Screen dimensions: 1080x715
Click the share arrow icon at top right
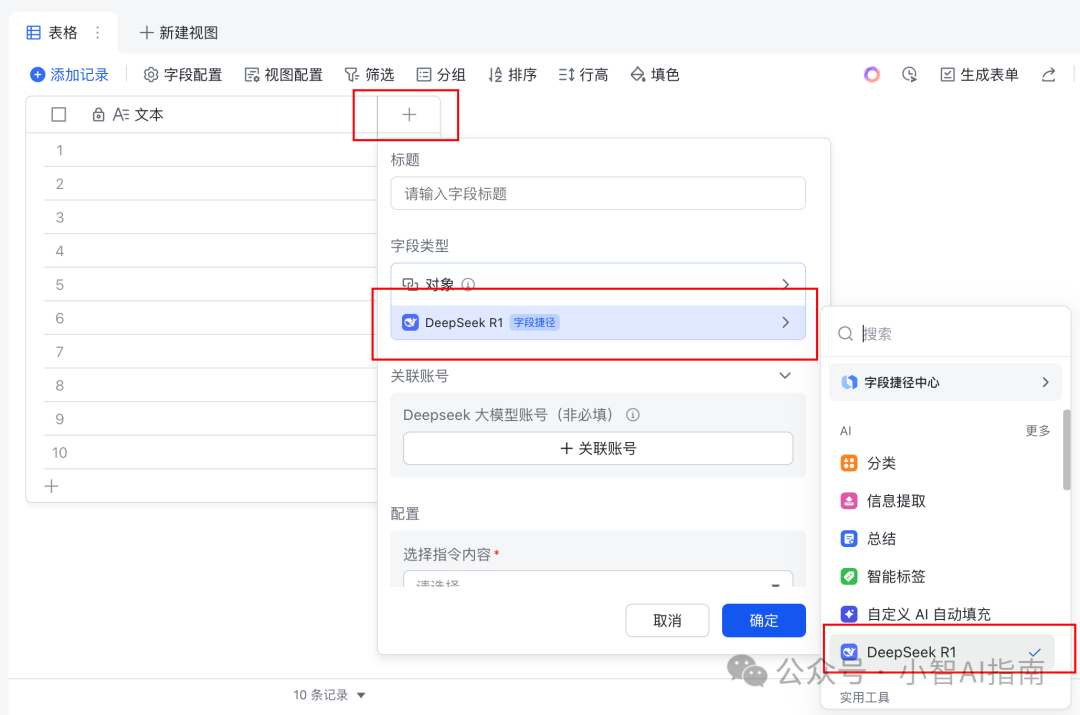pos(1048,75)
